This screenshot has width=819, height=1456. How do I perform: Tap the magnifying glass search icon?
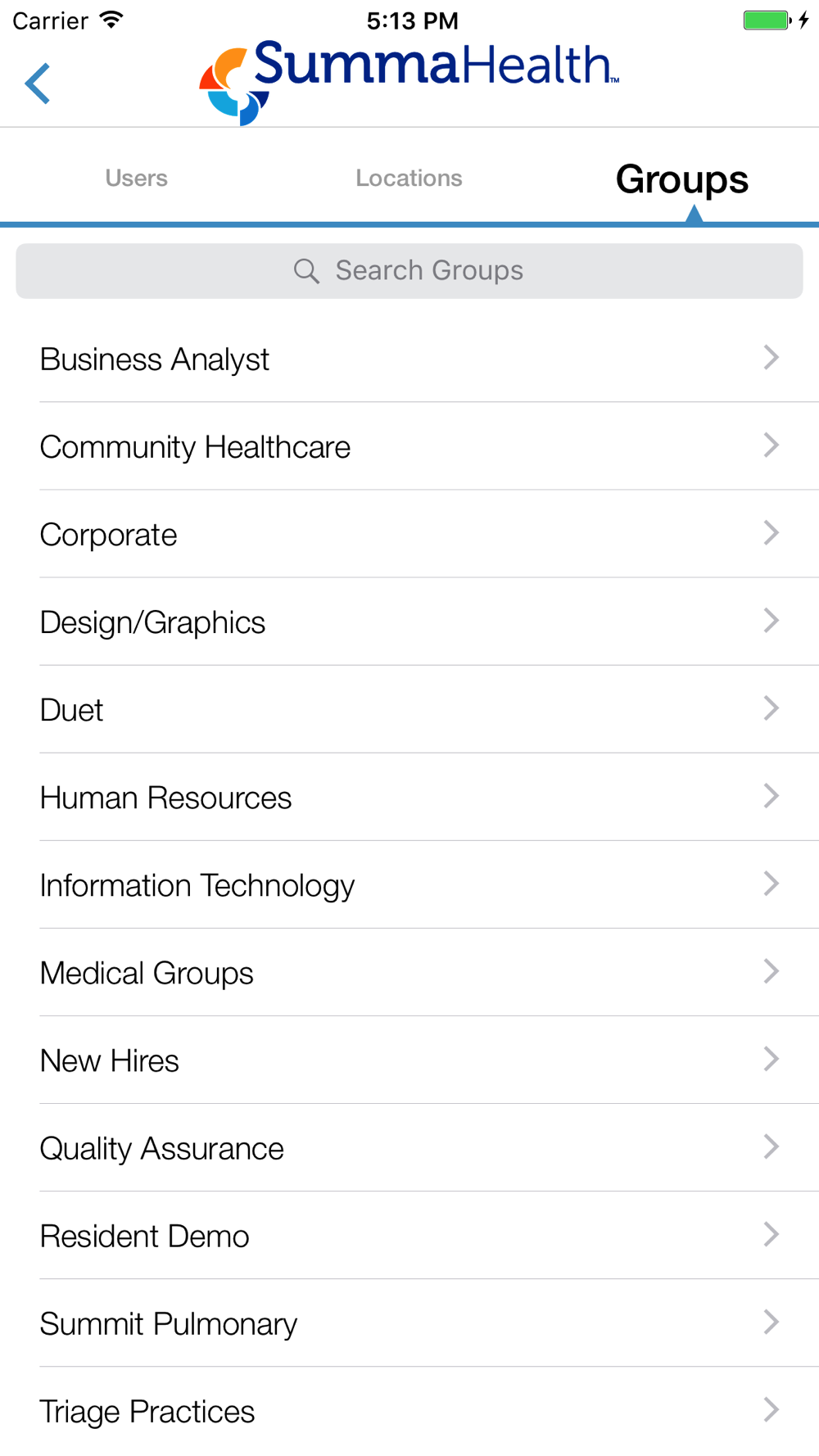click(306, 271)
